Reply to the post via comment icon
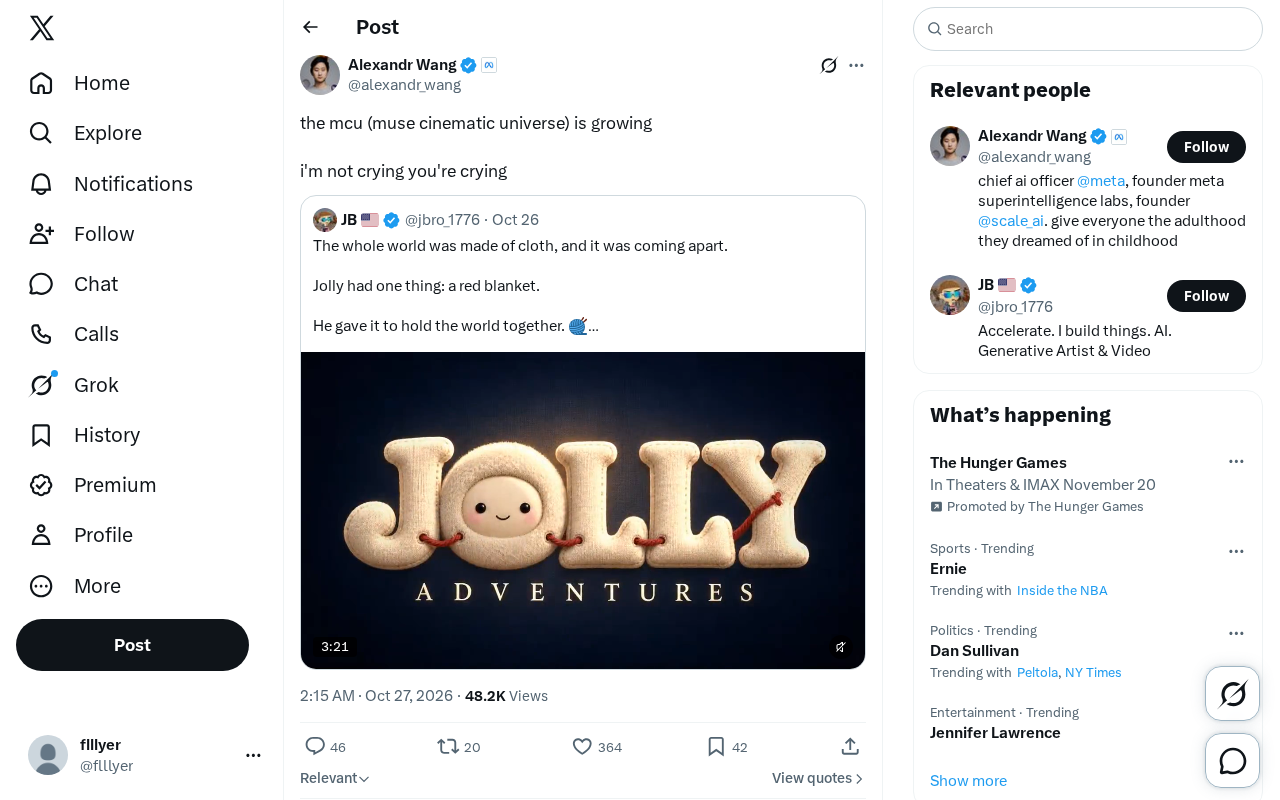The width and height of the screenshot is (1280, 800). (x=315, y=746)
